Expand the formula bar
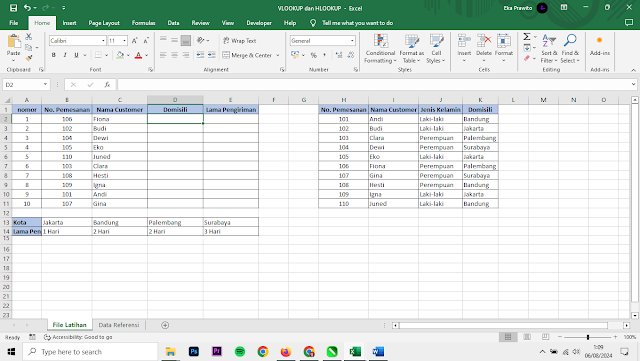The image size is (640, 361). (633, 85)
